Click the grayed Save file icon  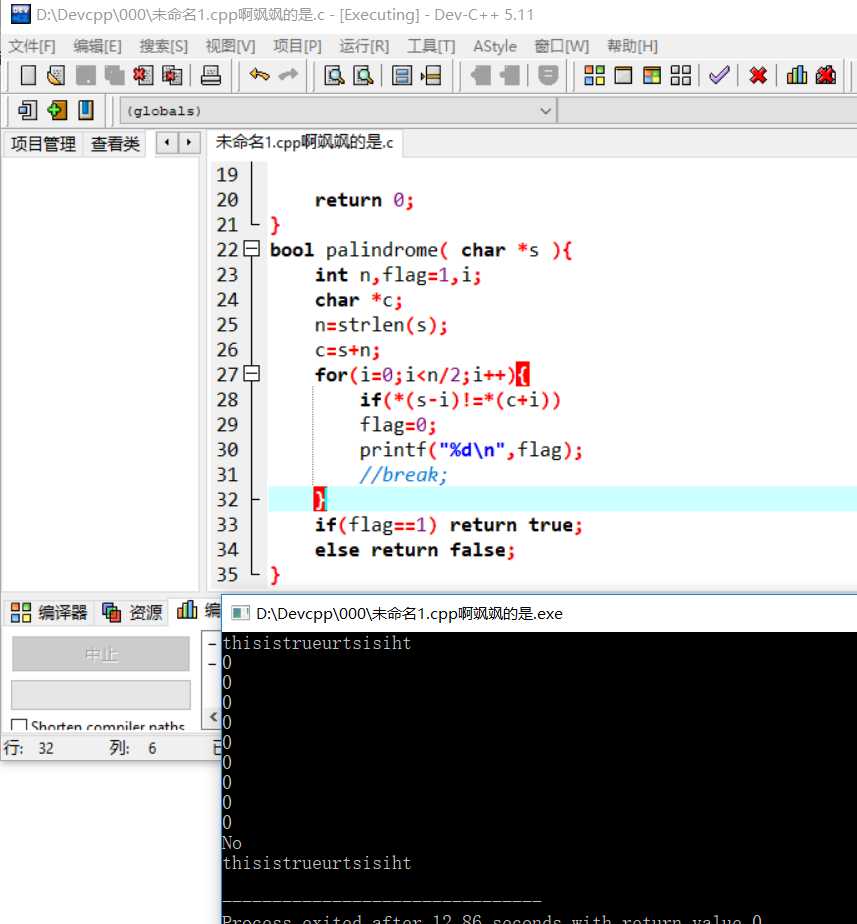tap(85, 75)
